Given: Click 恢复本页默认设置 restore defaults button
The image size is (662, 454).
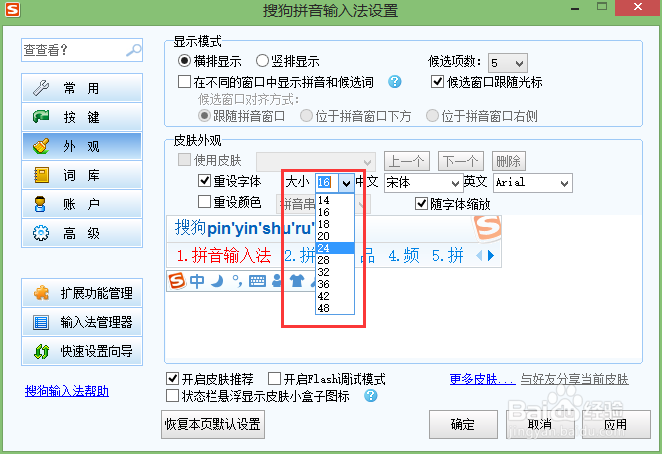Looking at the screenshot, I should coord(213,424).
